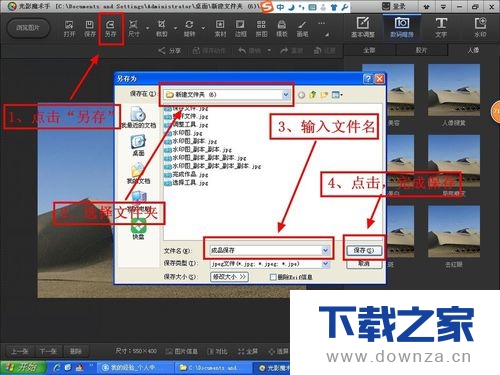Expand the 文件名 dropdown arrow

click(x=325, y=250)
